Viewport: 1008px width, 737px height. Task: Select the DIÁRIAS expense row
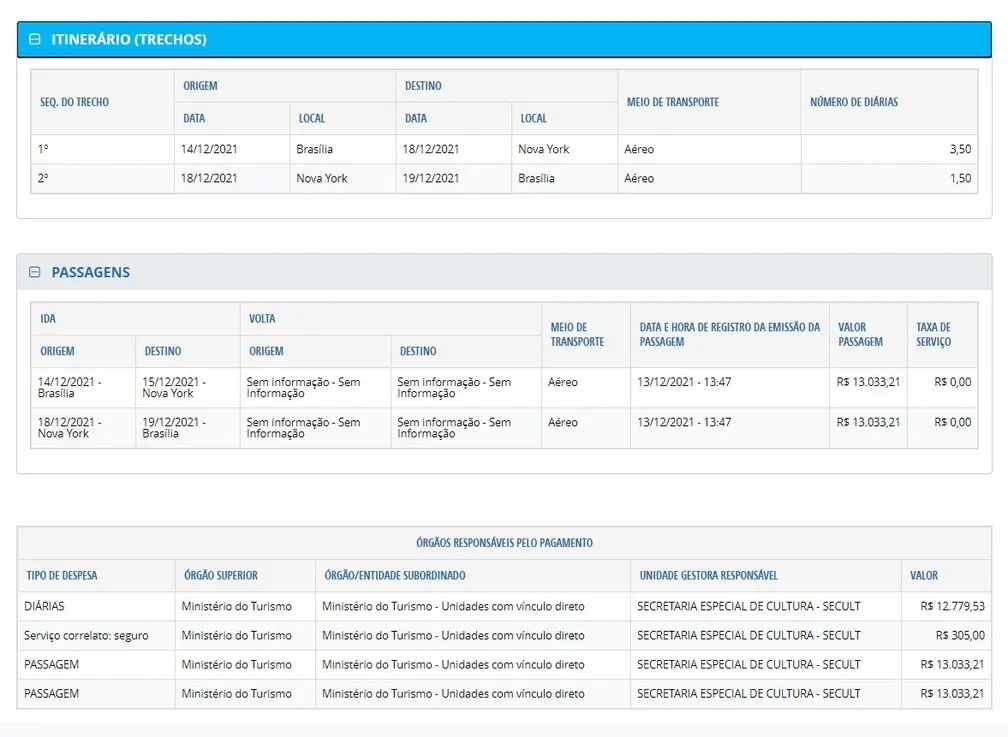click(45, 606)
